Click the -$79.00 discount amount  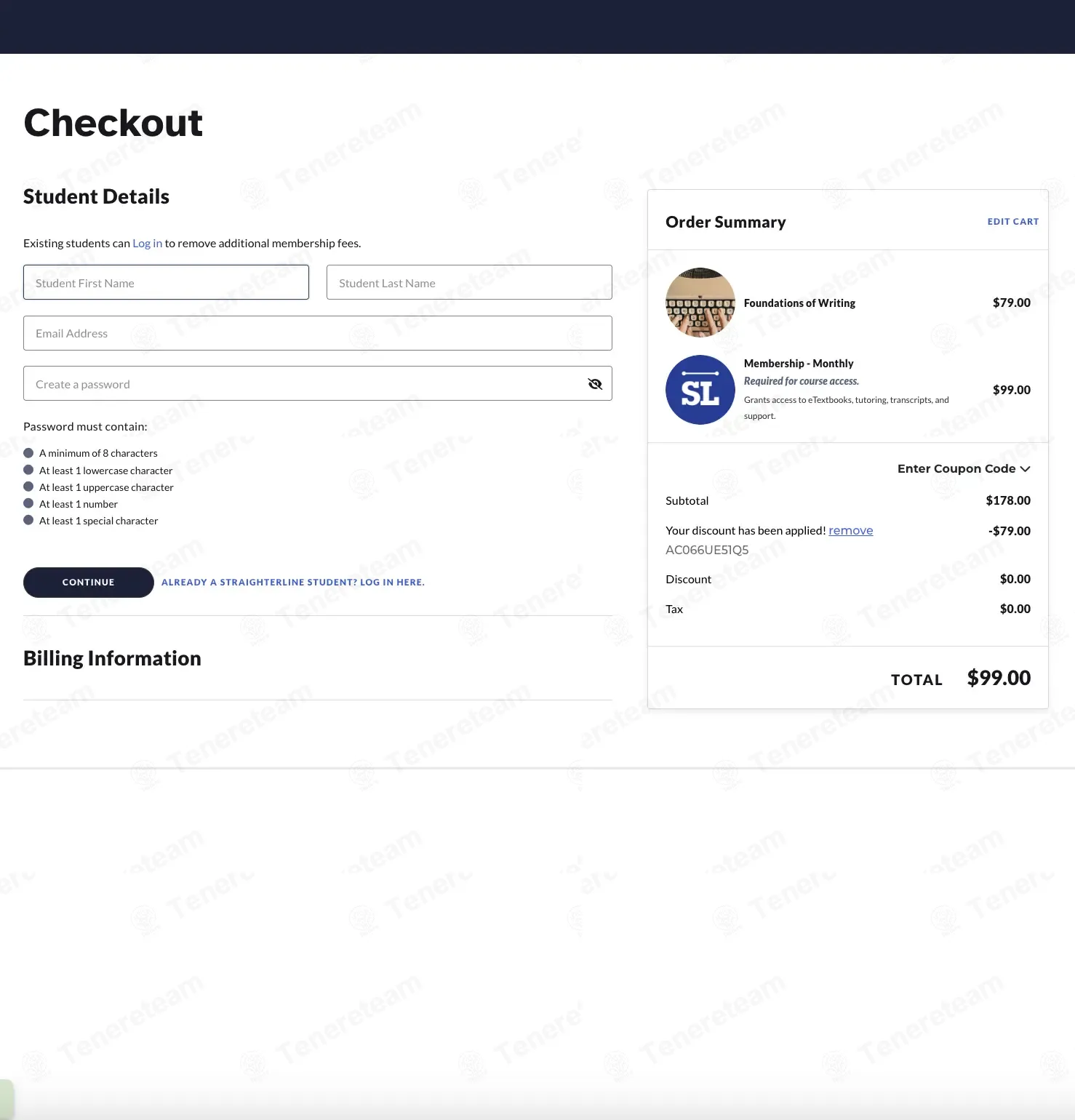point(1010,531)
